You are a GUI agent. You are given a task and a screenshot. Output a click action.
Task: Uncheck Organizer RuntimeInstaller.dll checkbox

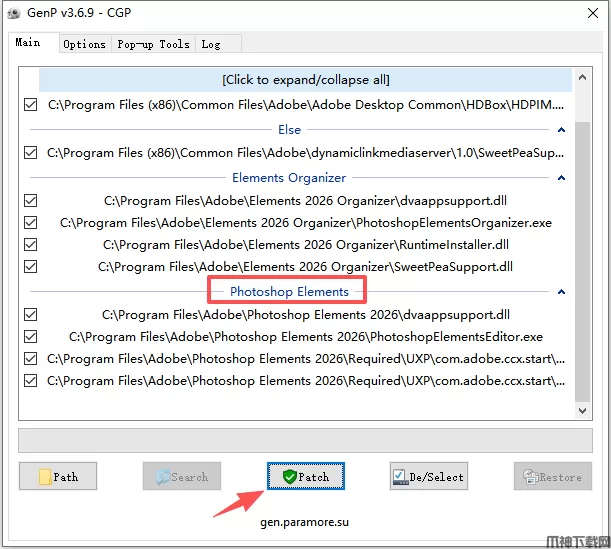[30, 245]
